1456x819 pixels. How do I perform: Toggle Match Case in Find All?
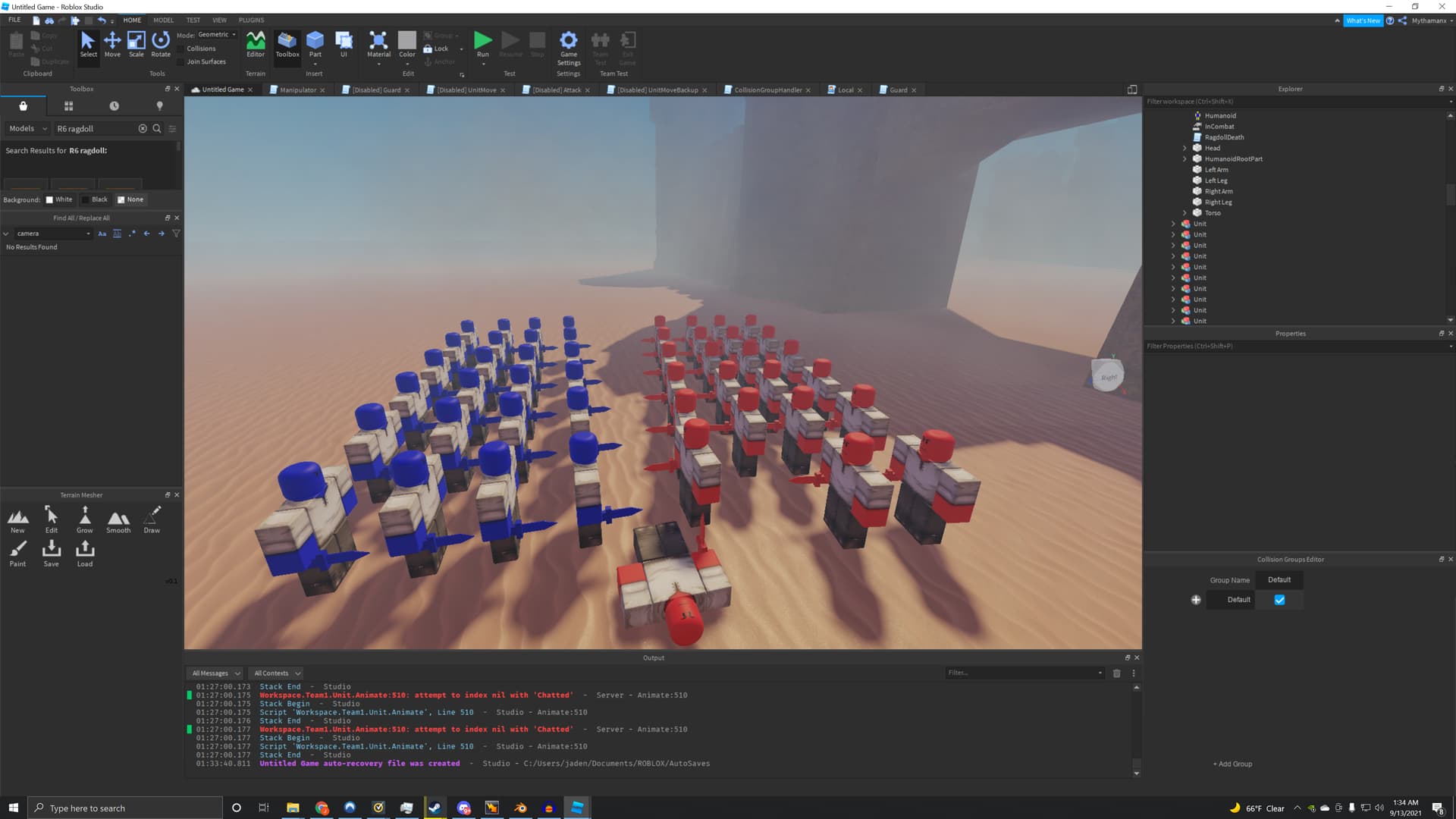[x=102, y=234]
